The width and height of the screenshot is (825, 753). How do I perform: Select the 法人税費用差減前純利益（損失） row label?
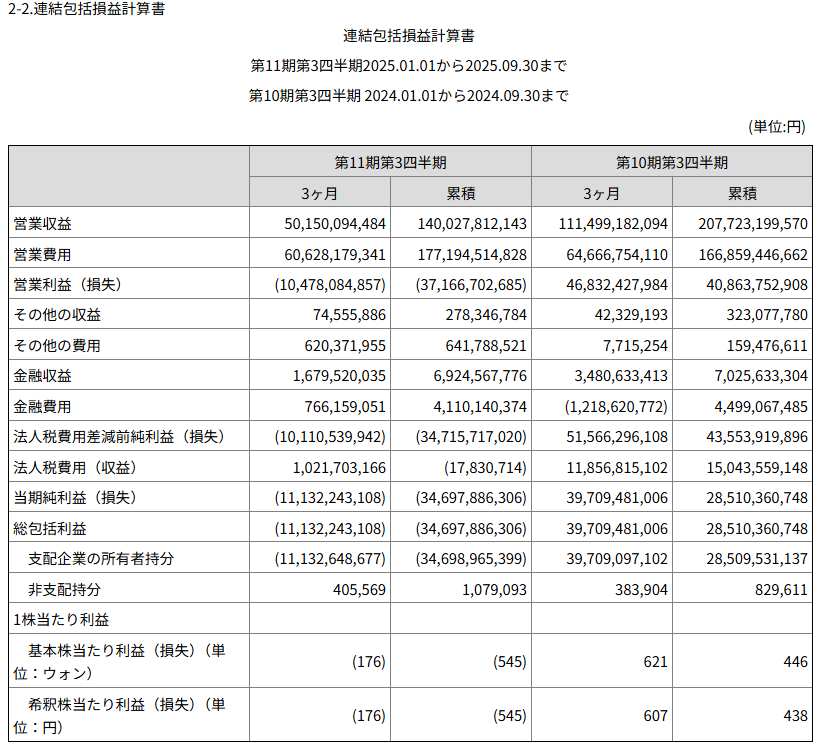[119, 437]
